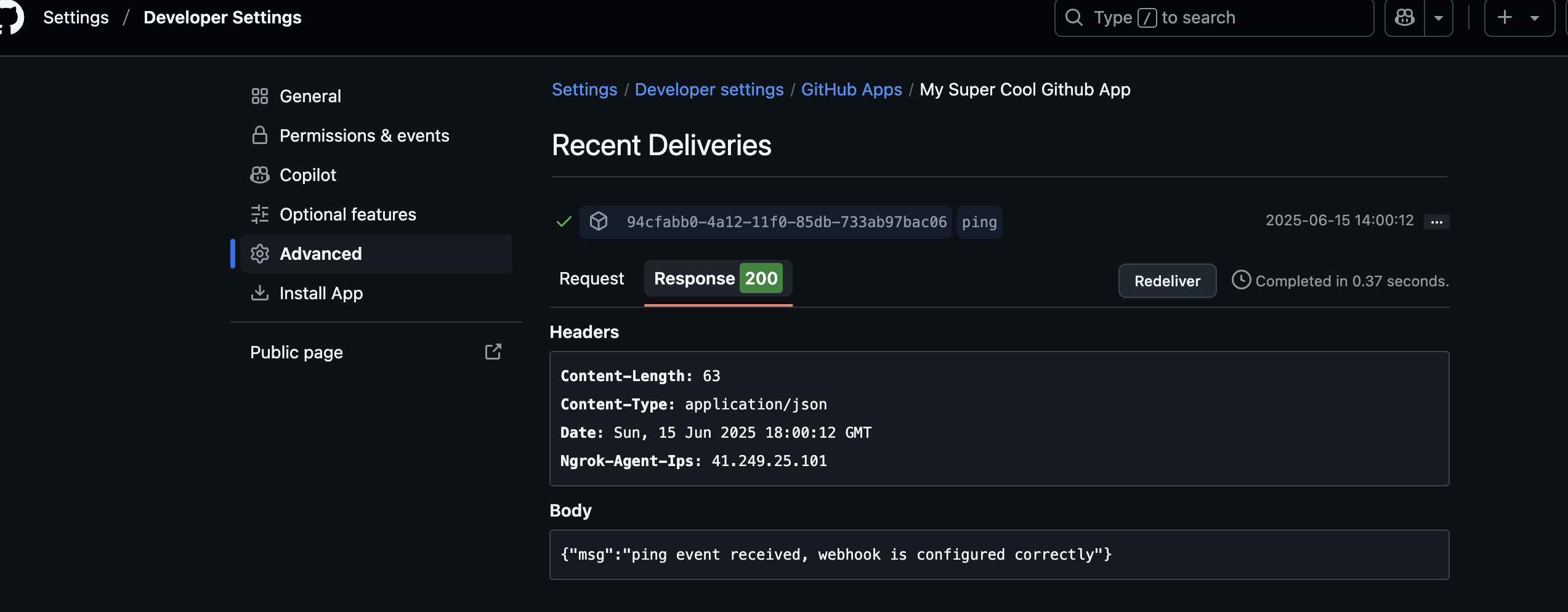Image resolution: width=1568 pixels, height=612 pixels.
Task: Click the webhook delivery package icon
Action: [599, 221]
